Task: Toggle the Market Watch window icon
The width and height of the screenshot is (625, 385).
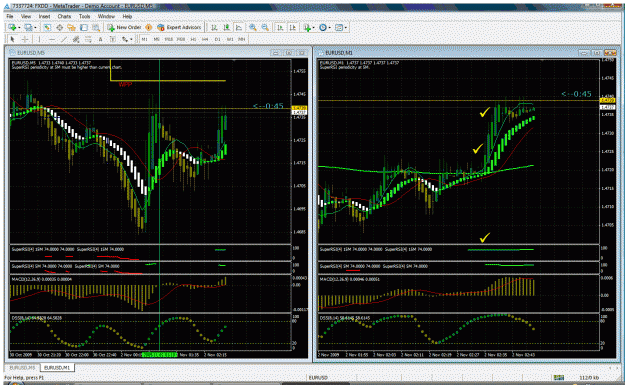Action: (47, 27)
